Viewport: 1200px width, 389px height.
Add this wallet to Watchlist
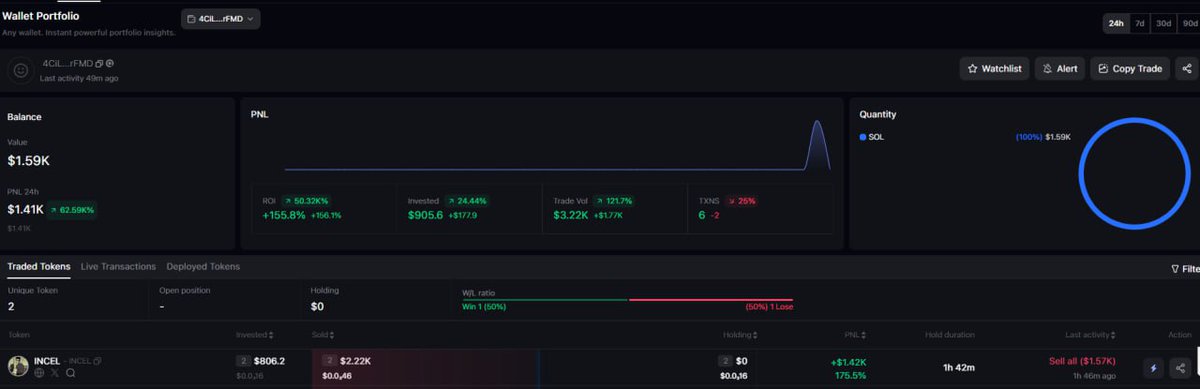point(995,68)
